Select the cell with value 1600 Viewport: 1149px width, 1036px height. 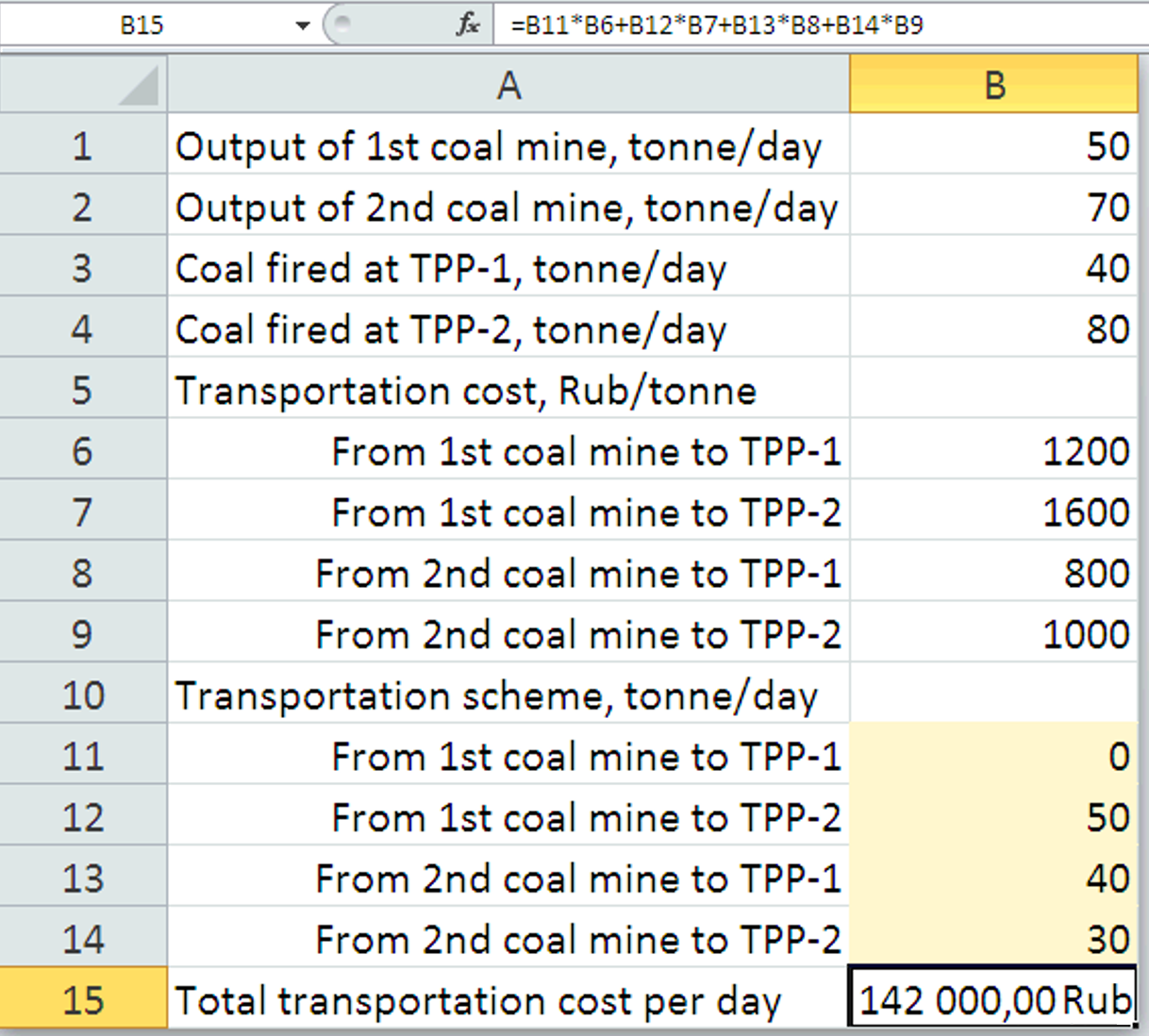[x=994, y=512]
